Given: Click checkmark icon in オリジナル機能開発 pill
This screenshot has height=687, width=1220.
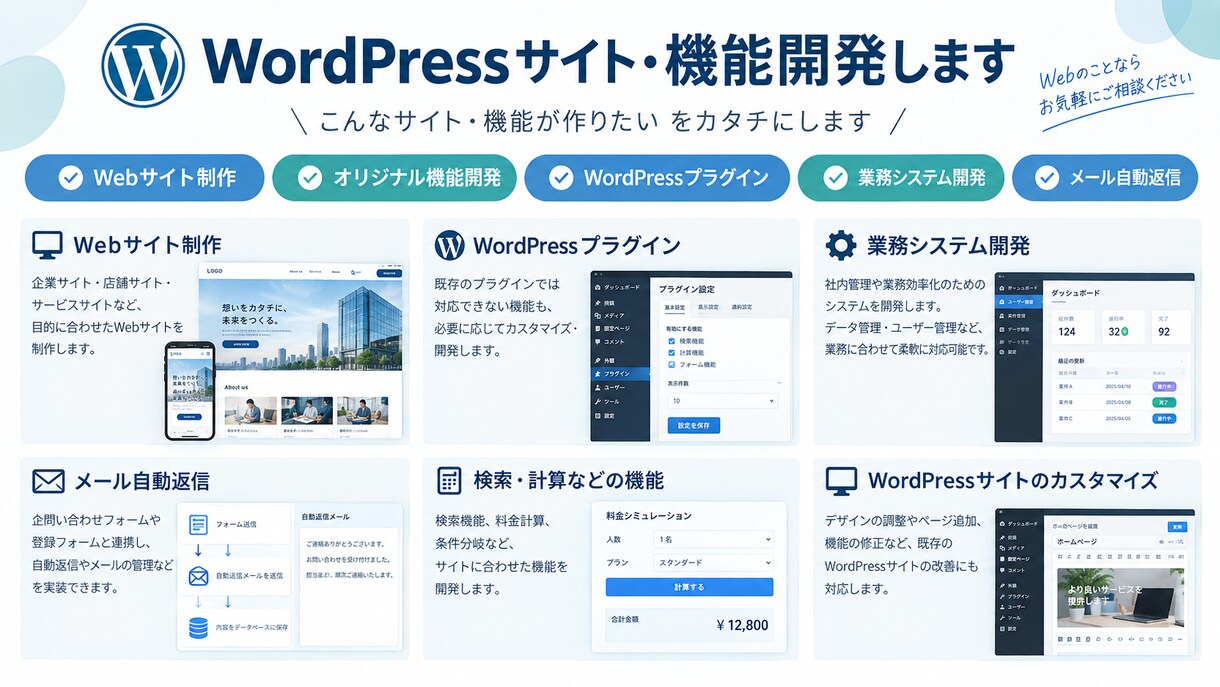Looking at the screenshot, I should [310, 178].
